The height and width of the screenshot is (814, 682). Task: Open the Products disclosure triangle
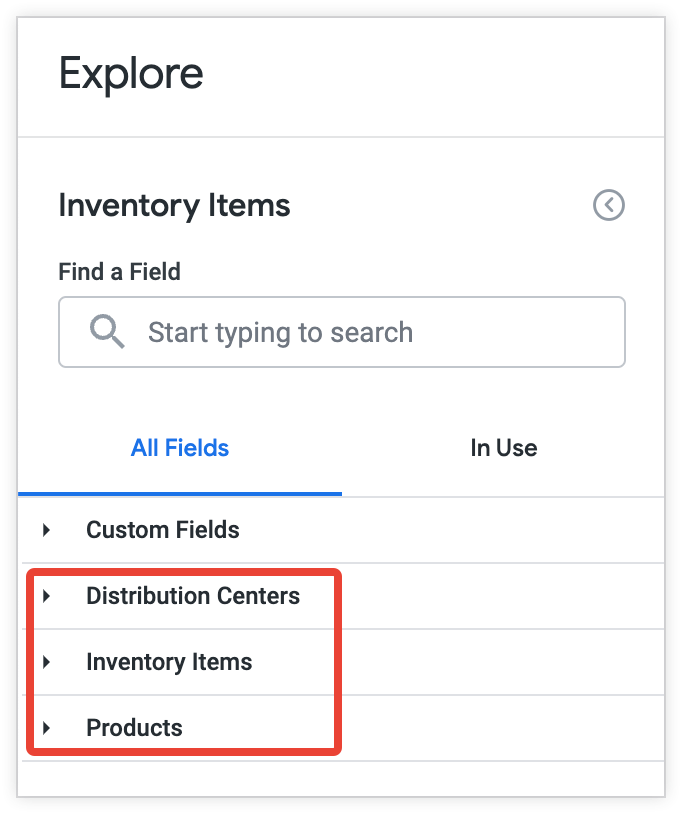click(44, 728)
